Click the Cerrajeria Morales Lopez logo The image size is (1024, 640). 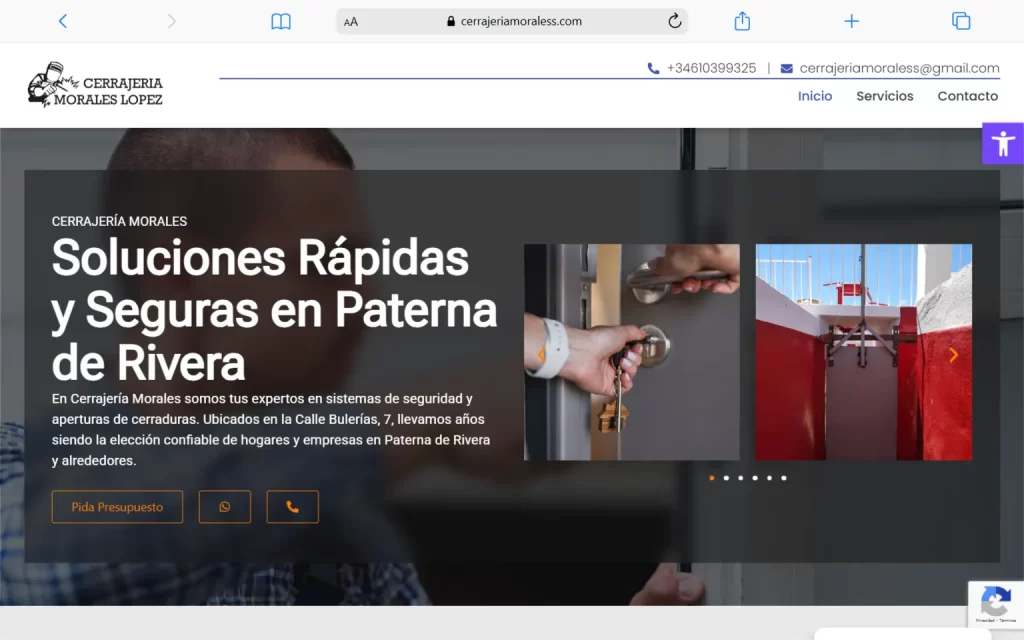click(x=95, y=85)
